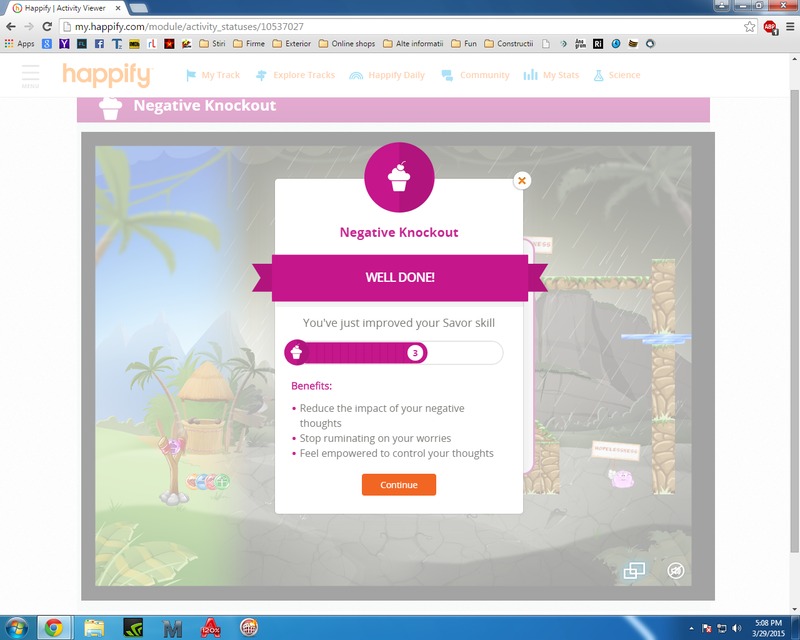
Task: Click the level 3 marker on the progress bar
Action: click(415, 353)
